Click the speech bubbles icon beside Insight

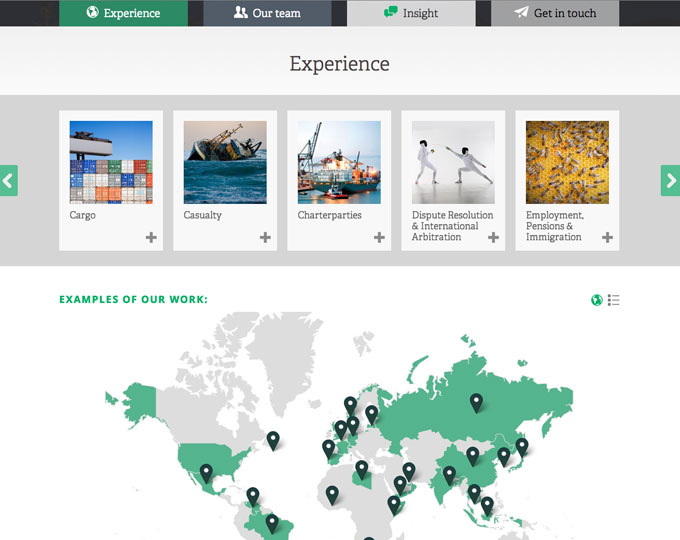coord(391,12)
